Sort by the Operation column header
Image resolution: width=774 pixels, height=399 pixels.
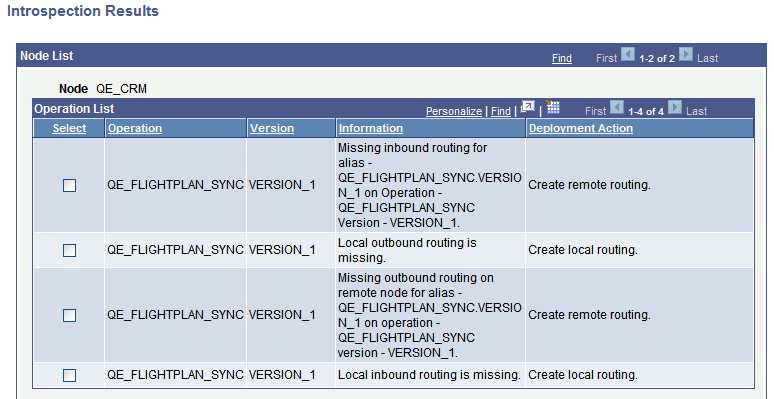[135, 128]
